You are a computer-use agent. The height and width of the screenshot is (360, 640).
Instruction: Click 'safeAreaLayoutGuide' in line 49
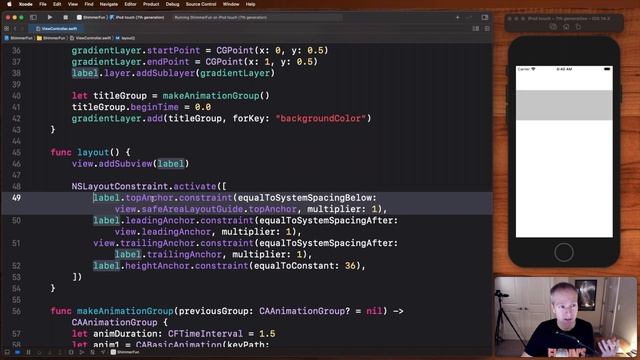pos(192,209)
